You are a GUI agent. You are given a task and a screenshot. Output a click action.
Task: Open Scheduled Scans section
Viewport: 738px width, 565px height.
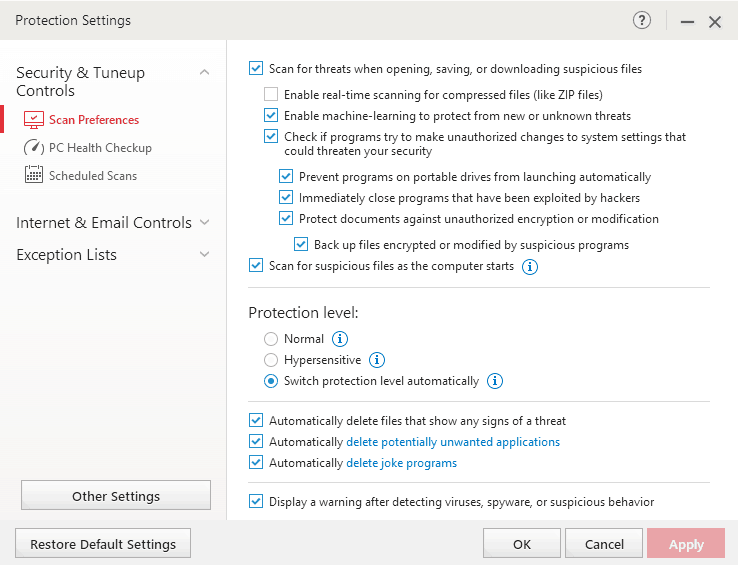tap(93, 176)
